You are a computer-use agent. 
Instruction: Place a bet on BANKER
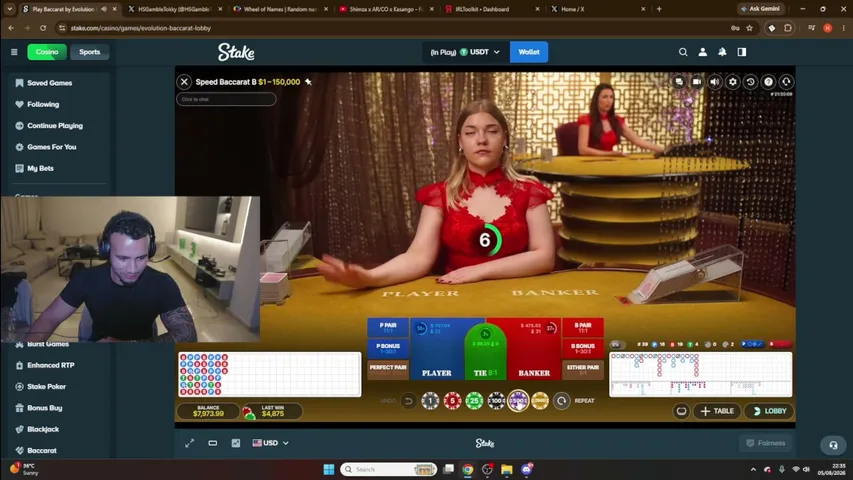tap(534, 349)
